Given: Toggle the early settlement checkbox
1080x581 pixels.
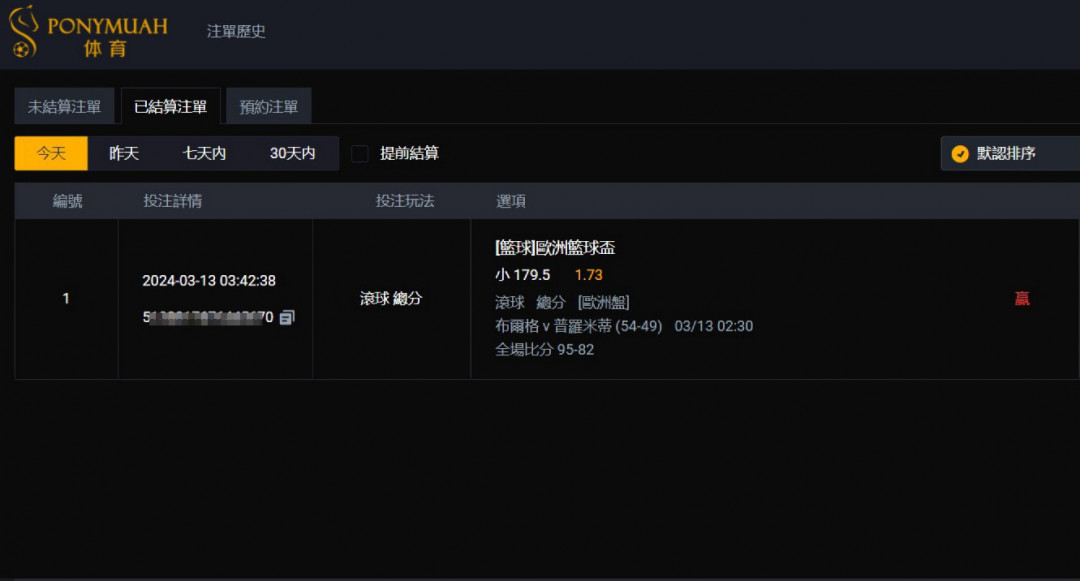Looking at the screenshot, I should pyautogui.click(x=360, y=154).
